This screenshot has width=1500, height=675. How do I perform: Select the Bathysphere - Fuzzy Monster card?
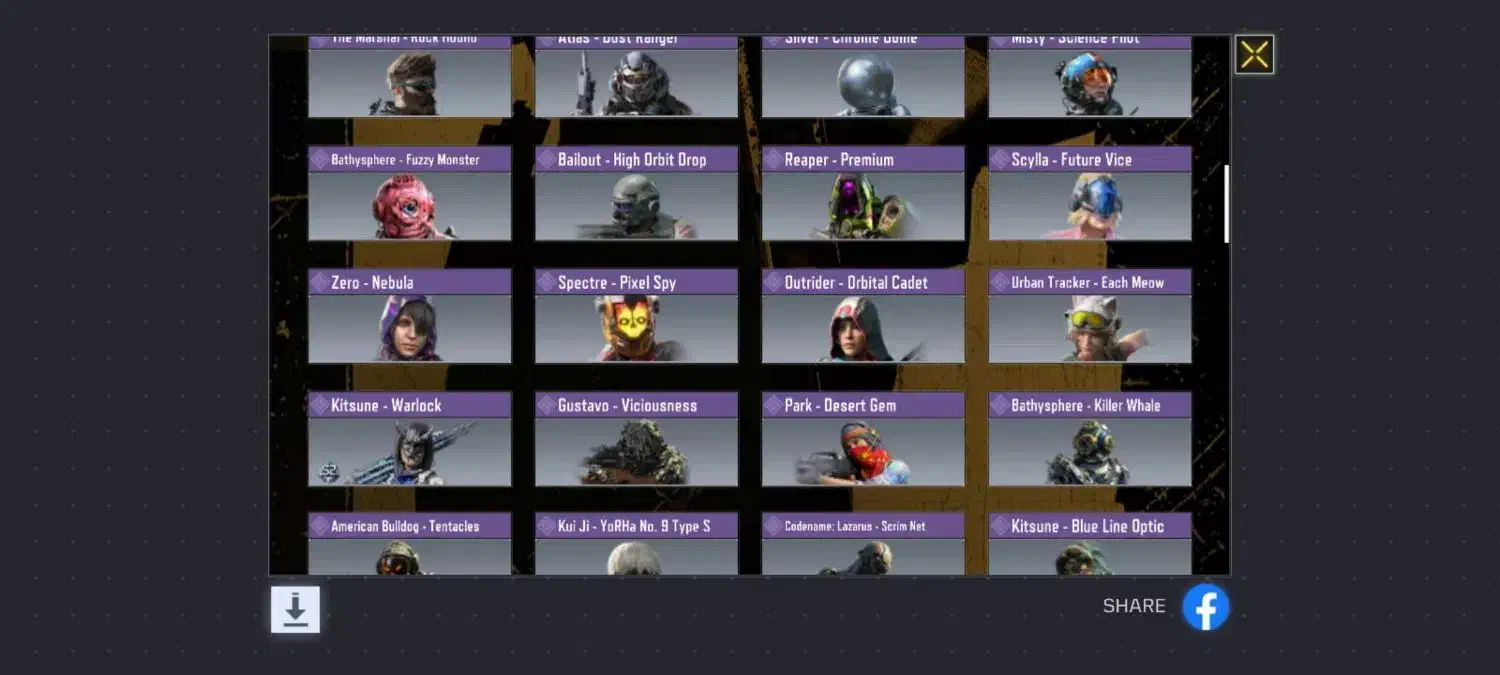point(410,194)
